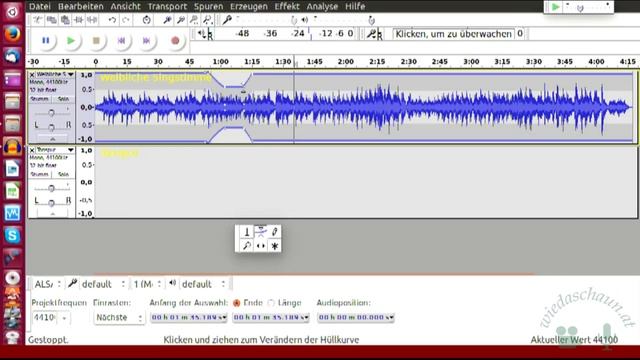Select the Selection (I-beam) tool

(x=247, y=232)
